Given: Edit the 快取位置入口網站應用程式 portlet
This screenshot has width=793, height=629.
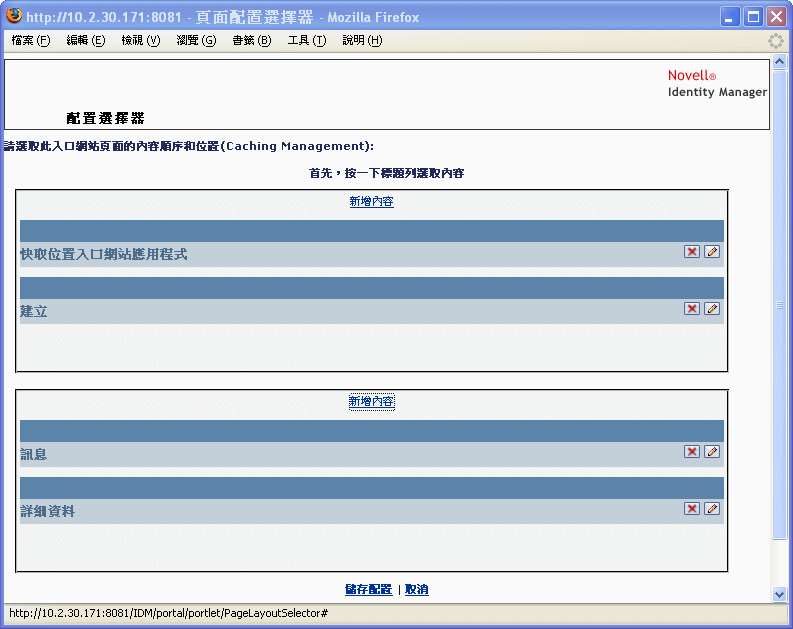Looking at the screenshot, I should coord(712,252).
